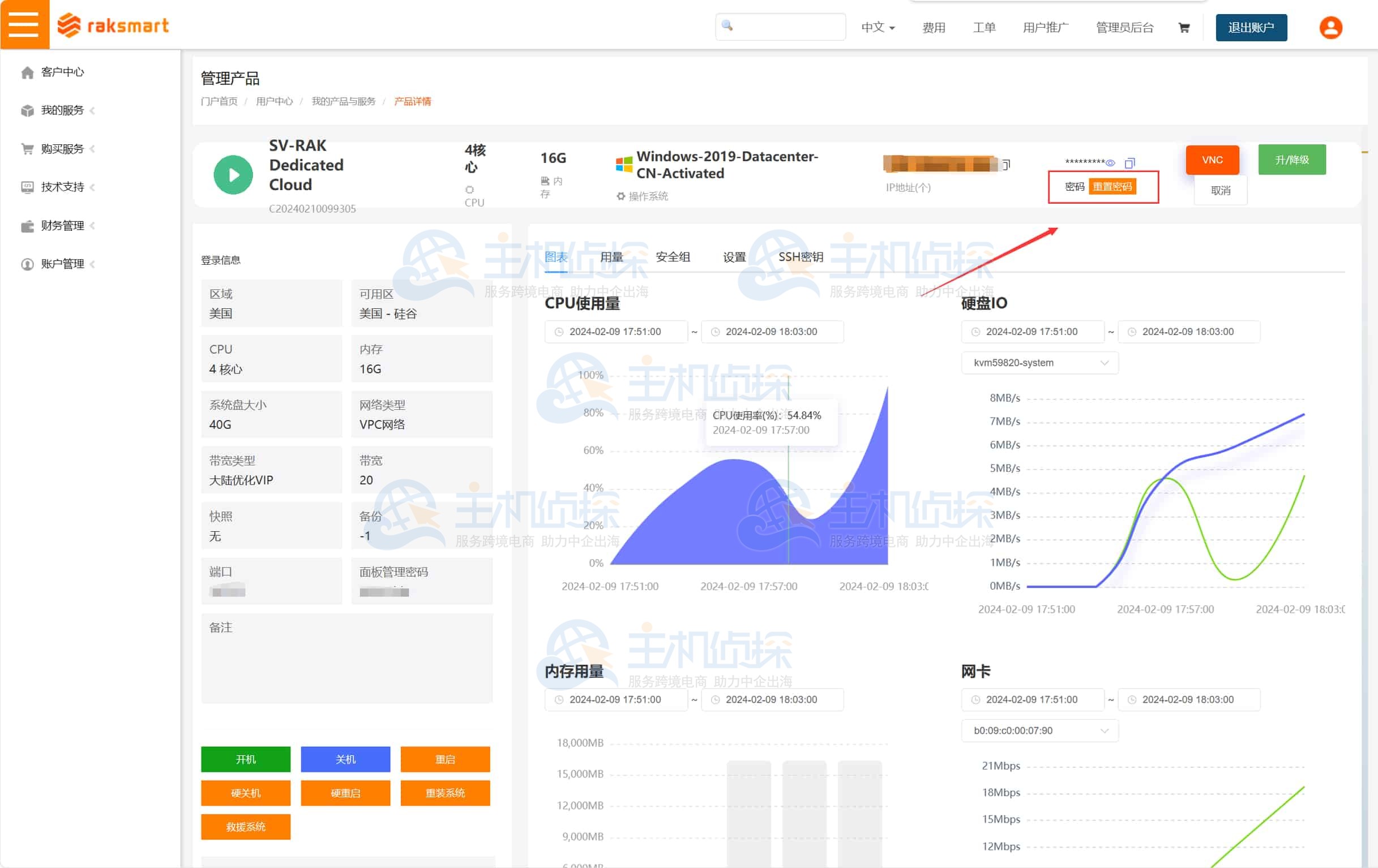Open the shopping cart icon
The image size is (1378, 868).
click(1183, 28)
